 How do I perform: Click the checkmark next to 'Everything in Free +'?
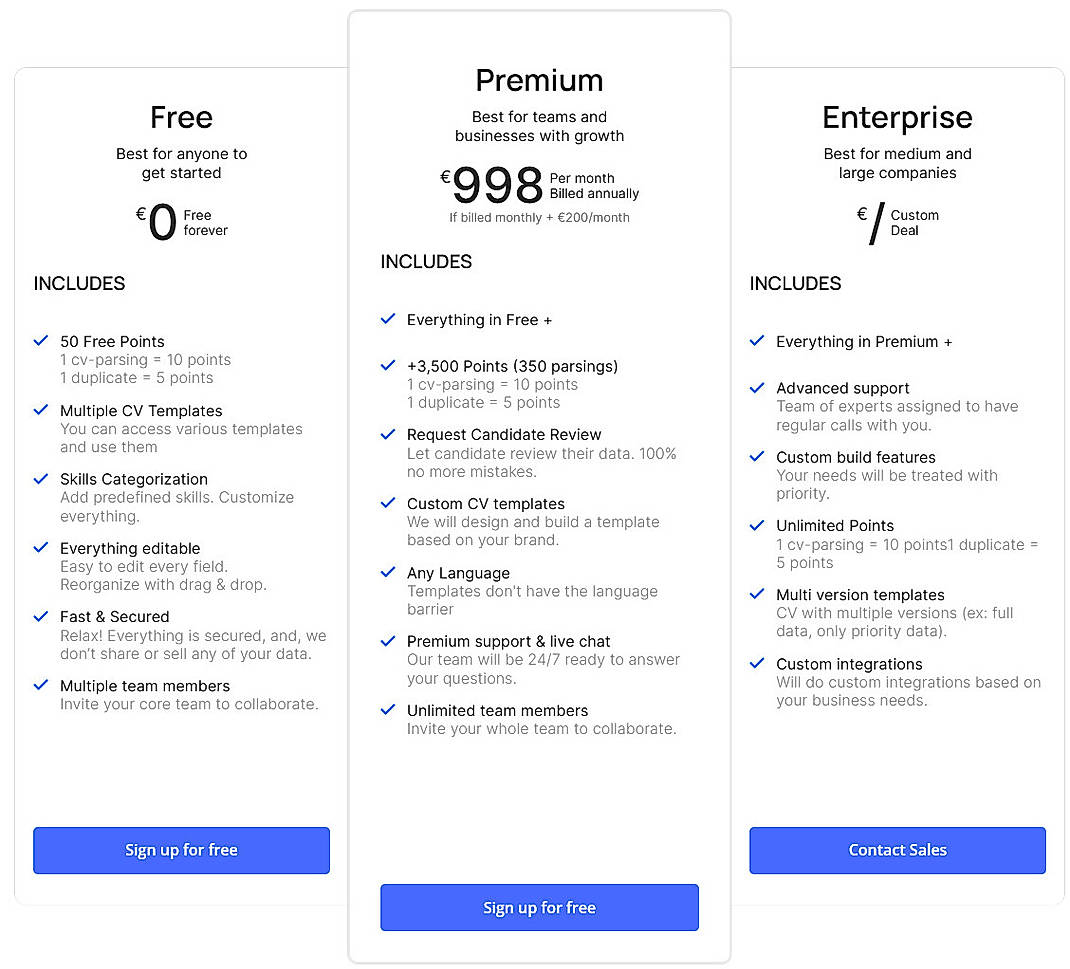coord(388,319)
